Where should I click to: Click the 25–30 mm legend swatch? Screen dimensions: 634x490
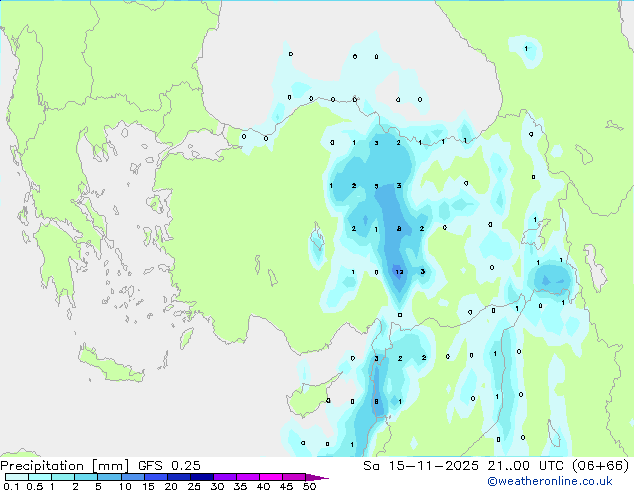click(201, 477)
